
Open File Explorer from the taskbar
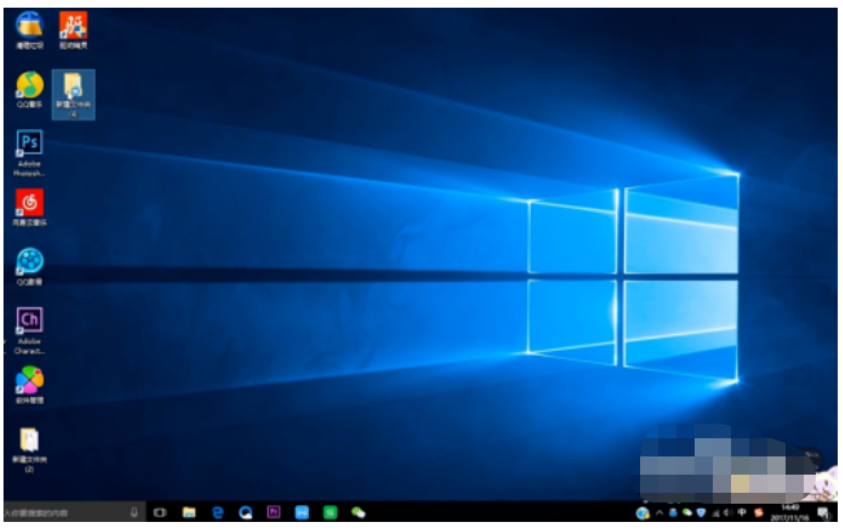click(x=189, y=513)
